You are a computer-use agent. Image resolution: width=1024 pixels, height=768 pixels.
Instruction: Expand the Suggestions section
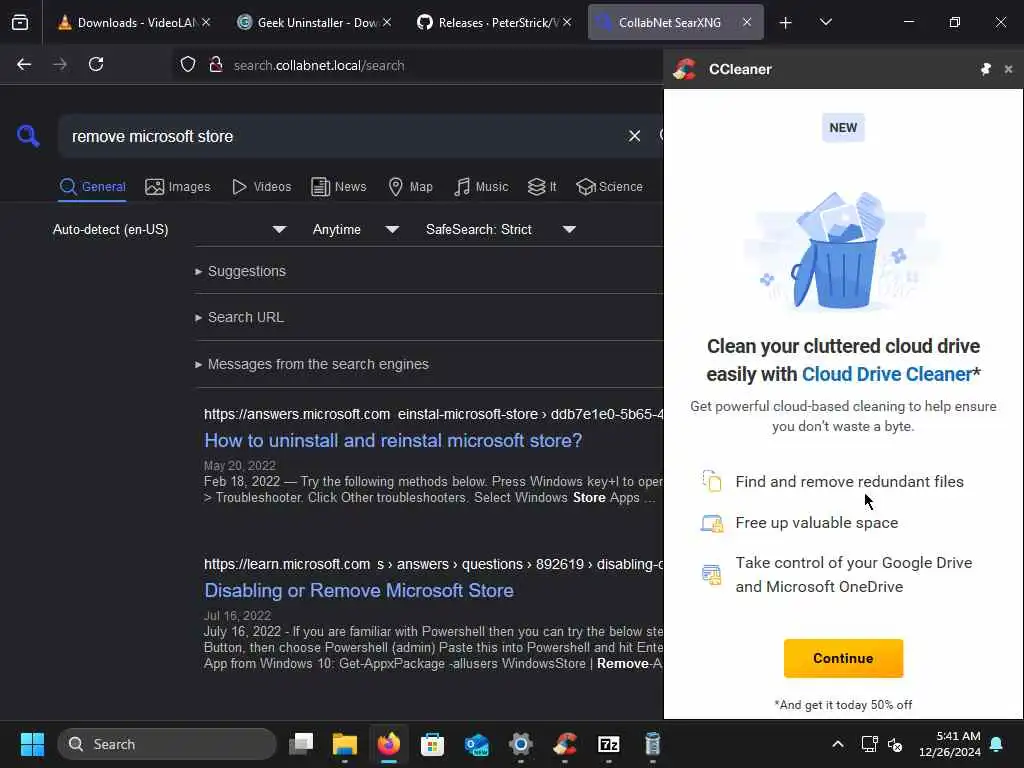[240, 271]
